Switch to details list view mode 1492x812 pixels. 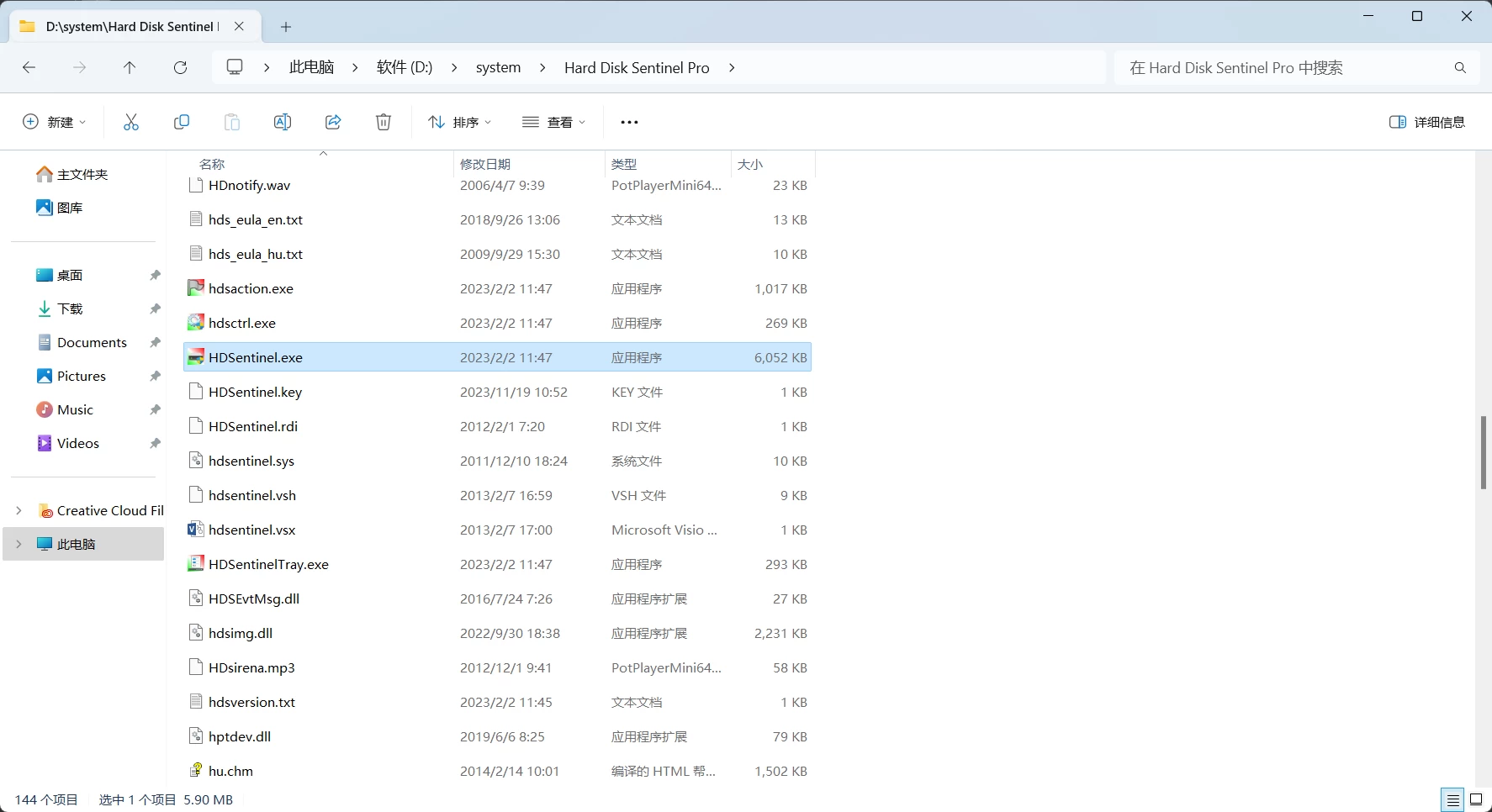[x=1452, y=799]
